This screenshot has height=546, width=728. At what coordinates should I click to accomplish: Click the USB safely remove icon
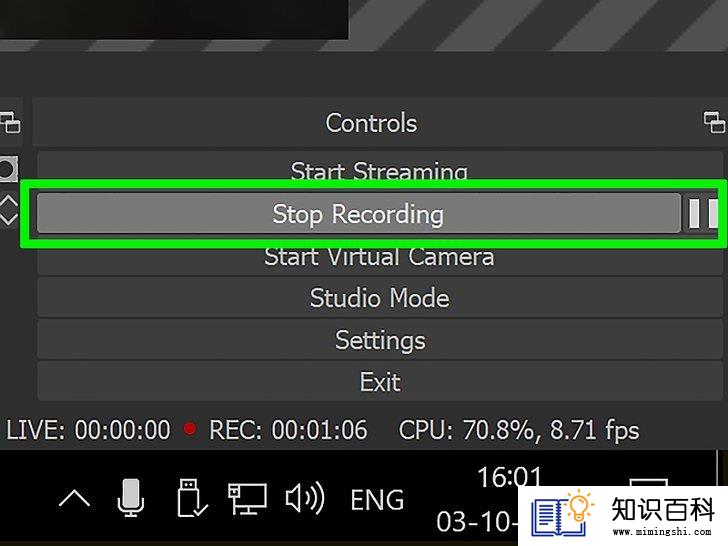click(x=189, y=498)
